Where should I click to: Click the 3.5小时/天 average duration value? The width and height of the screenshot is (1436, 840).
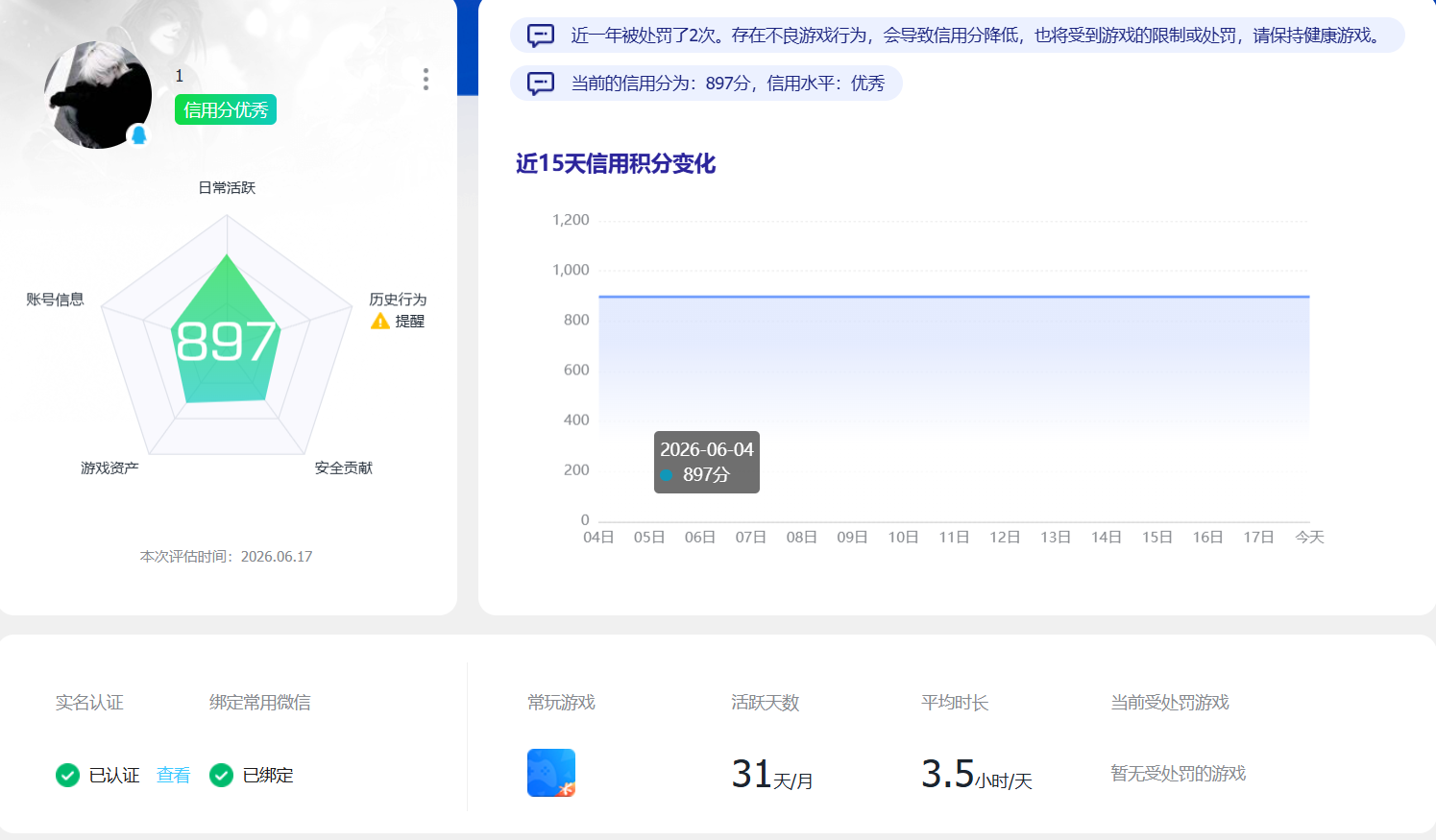(x=977, y=774)
